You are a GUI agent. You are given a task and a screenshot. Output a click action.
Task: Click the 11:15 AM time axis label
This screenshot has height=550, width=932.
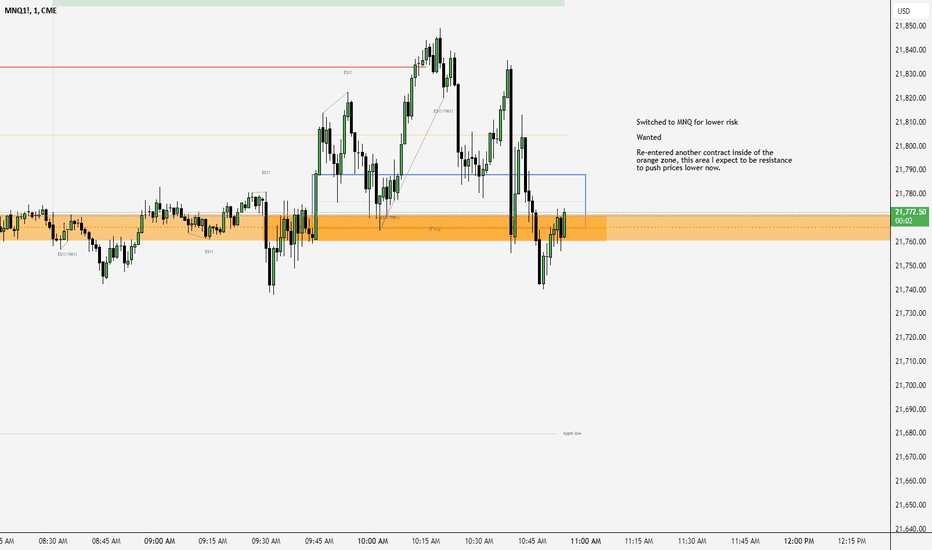639,542
